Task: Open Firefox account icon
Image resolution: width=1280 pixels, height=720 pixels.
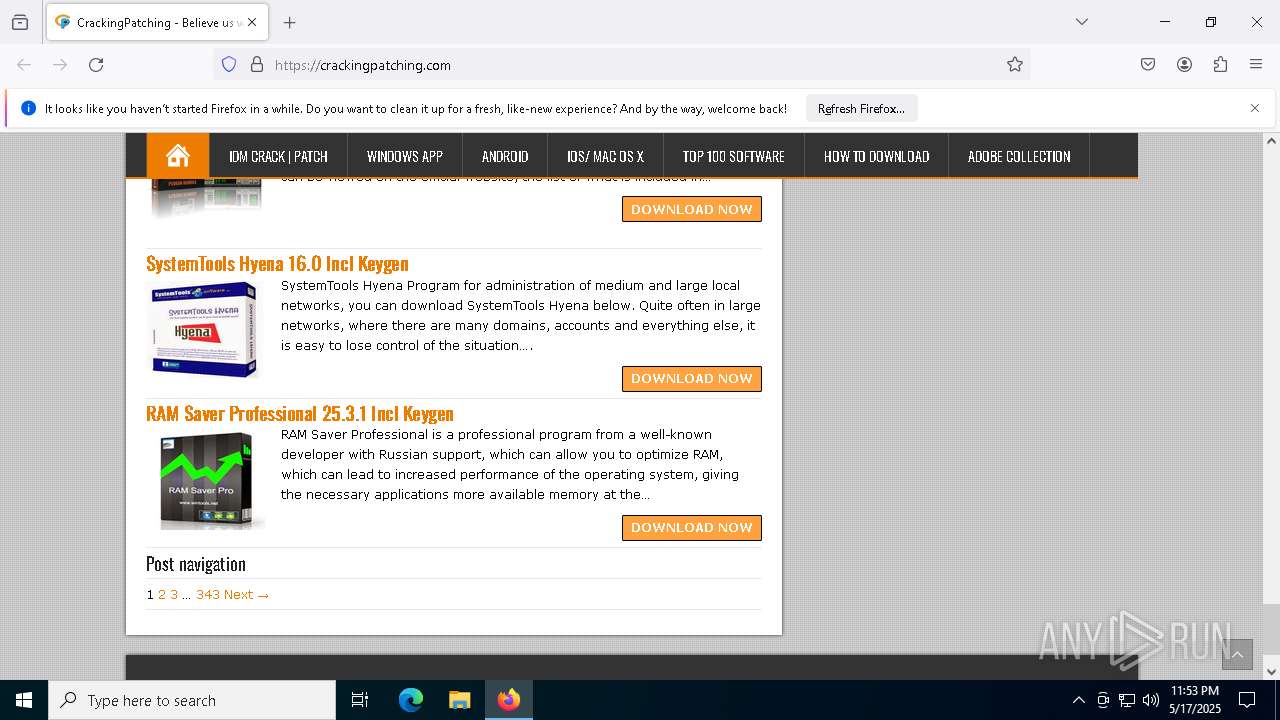Action: (x=1184, y=64)
